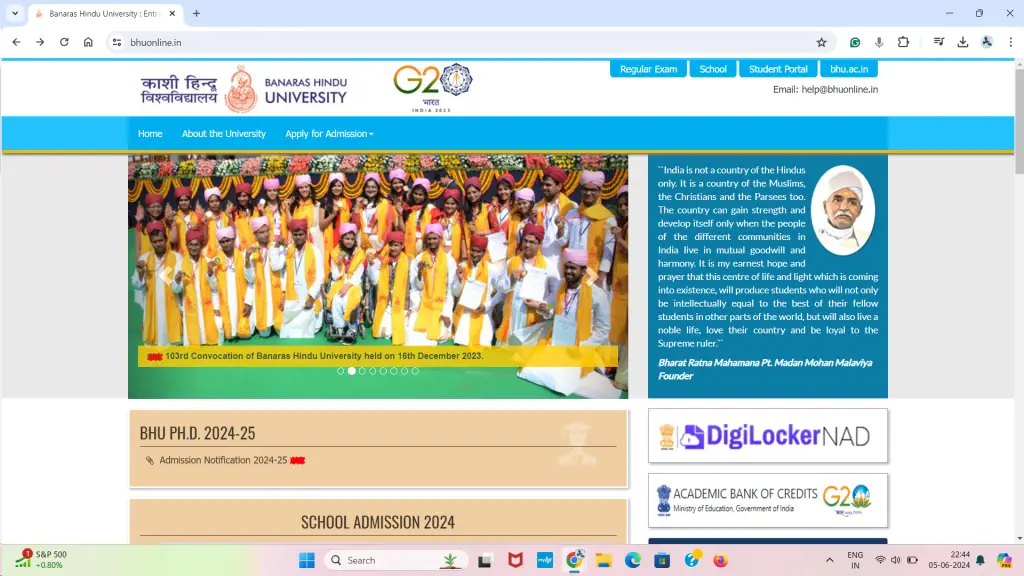Open the Academic Bank of Credits banner
The width and height of the screenshot is (1024, 576).
point(768,500)
